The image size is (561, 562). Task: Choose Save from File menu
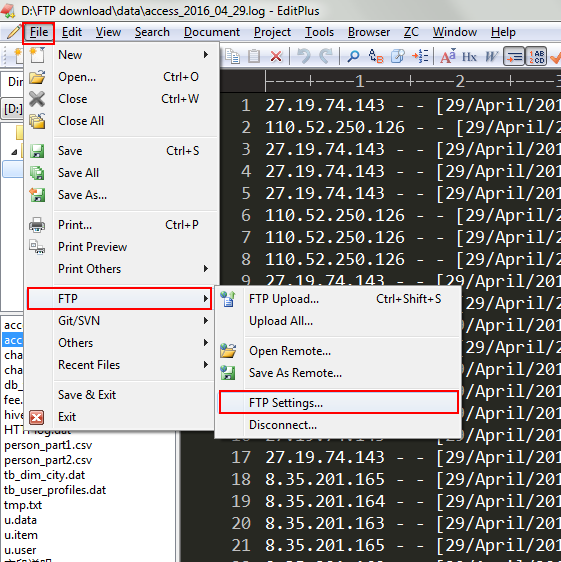pyautogui.click(x=122, y=151)
